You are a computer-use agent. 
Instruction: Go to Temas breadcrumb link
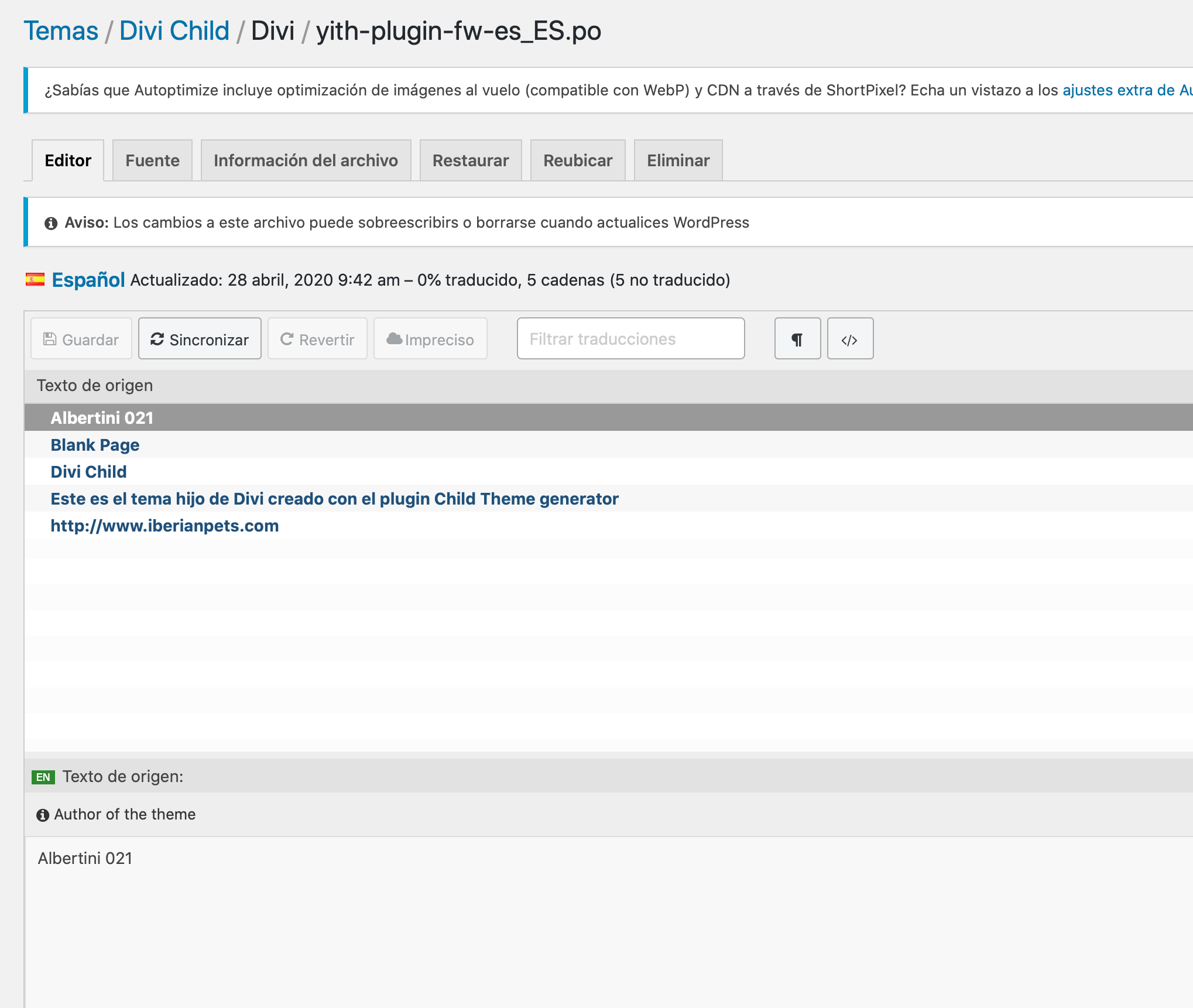point(61,31)
